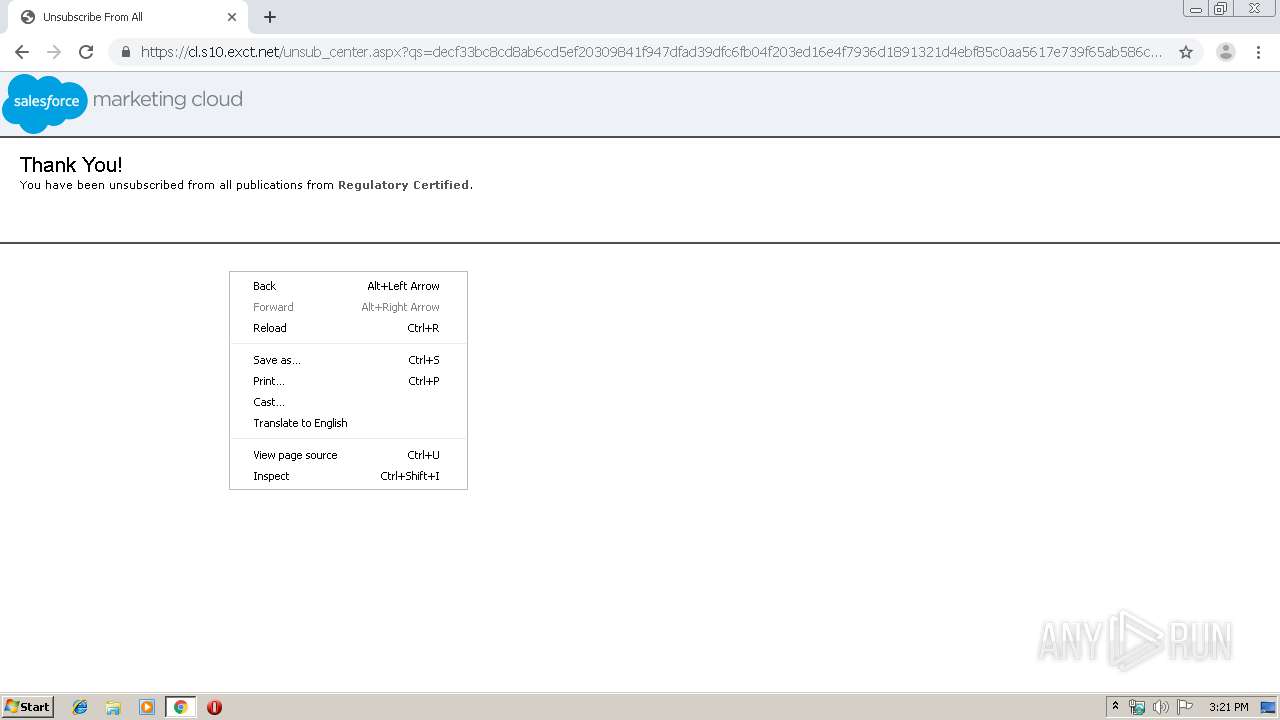Expand hidden system tray icons arrow
Viewport: 1280px width, 720px height.
(1115, 707)
